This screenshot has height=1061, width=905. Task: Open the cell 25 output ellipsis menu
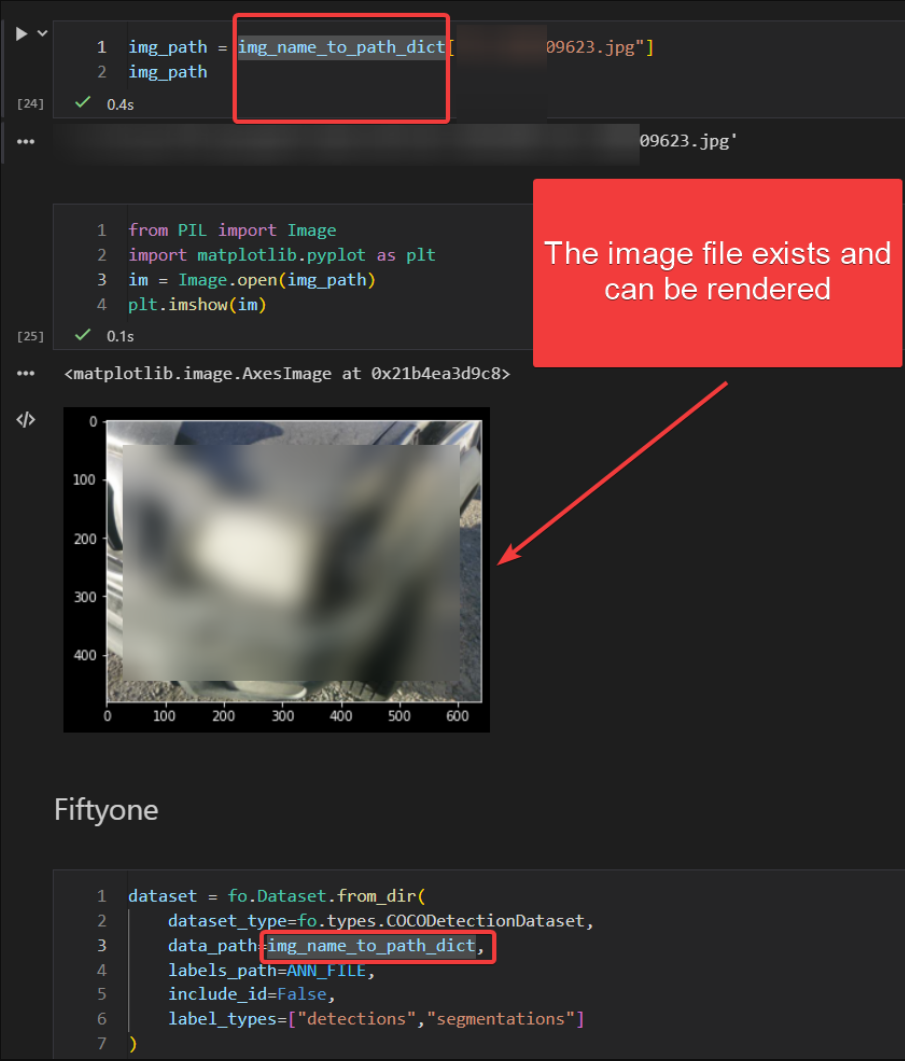26,373
